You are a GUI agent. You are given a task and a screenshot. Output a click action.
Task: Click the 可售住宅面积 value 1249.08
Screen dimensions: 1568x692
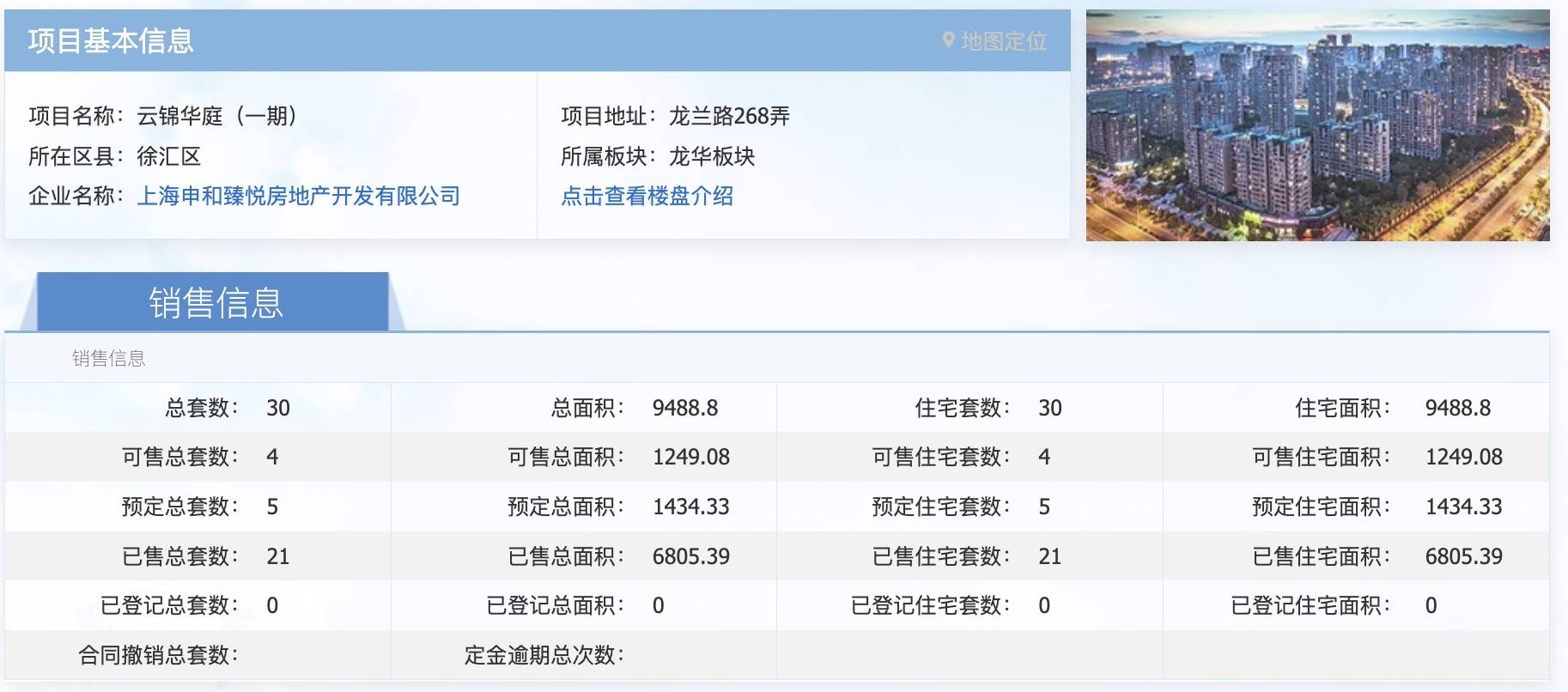(x=1464, y=457)
